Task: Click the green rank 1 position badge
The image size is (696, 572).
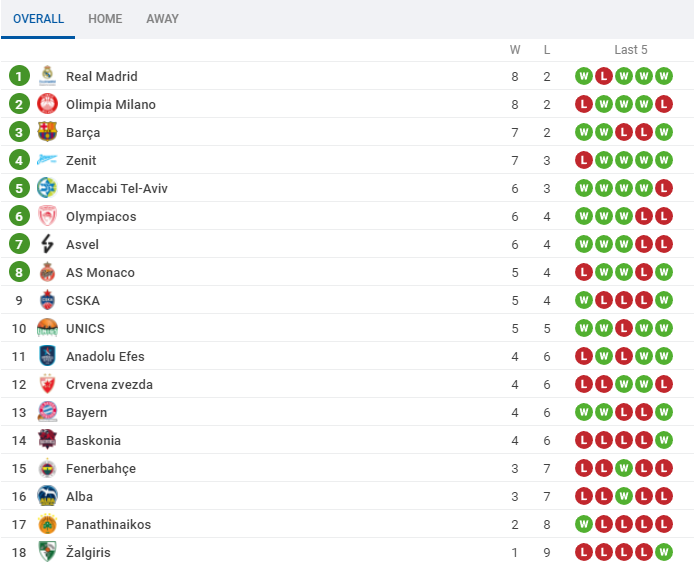Action: [x=19, y=76]
